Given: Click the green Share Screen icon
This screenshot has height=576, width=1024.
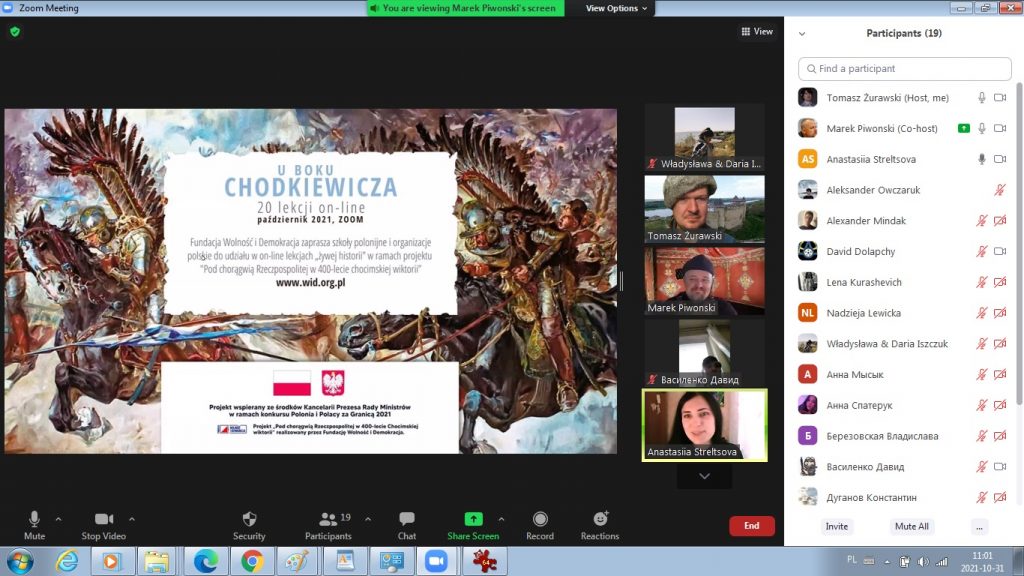Looking at the screenshot, I should [x=473, y=520].
